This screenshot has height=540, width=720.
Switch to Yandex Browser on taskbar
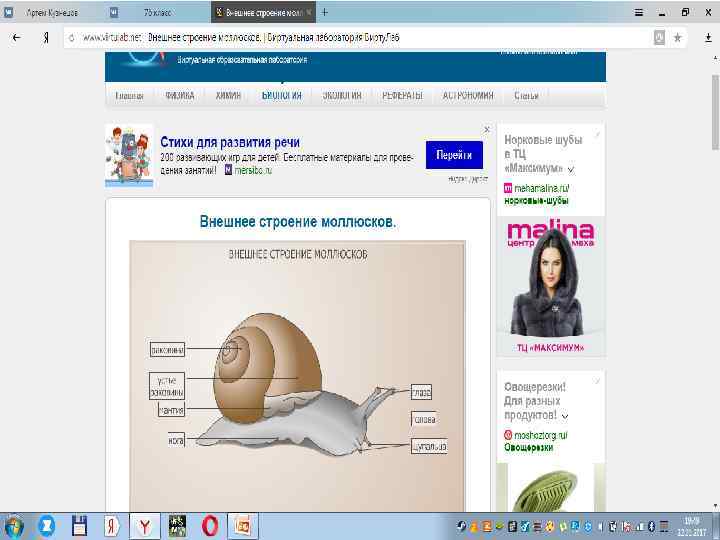pyautogui.click(x=145, y=526)
